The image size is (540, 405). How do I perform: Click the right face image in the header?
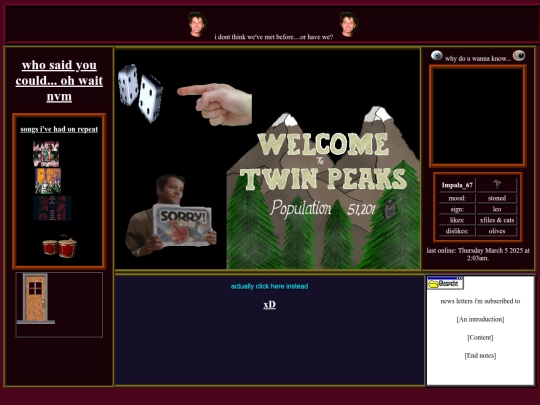(x=349, y=24)
